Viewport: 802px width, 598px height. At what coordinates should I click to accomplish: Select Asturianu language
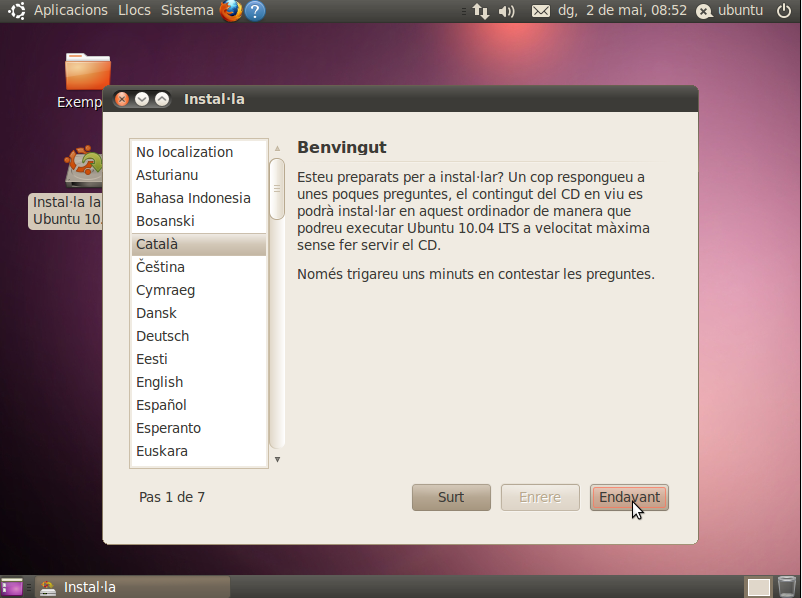point(199,175)
